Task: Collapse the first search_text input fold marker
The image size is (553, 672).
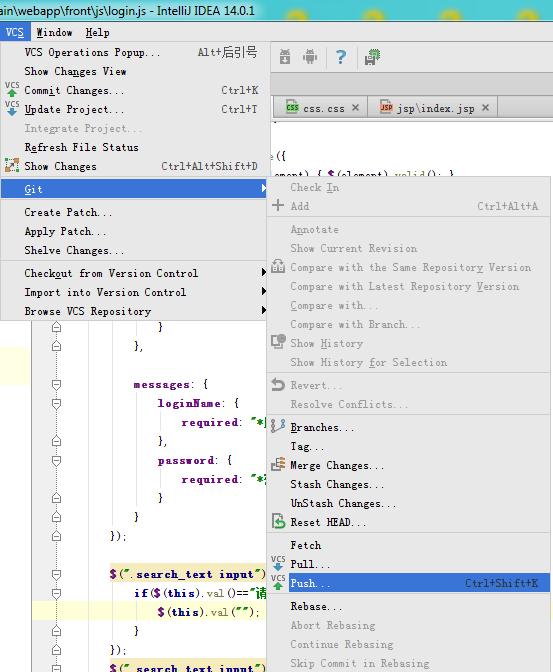Action: [56, 574]
